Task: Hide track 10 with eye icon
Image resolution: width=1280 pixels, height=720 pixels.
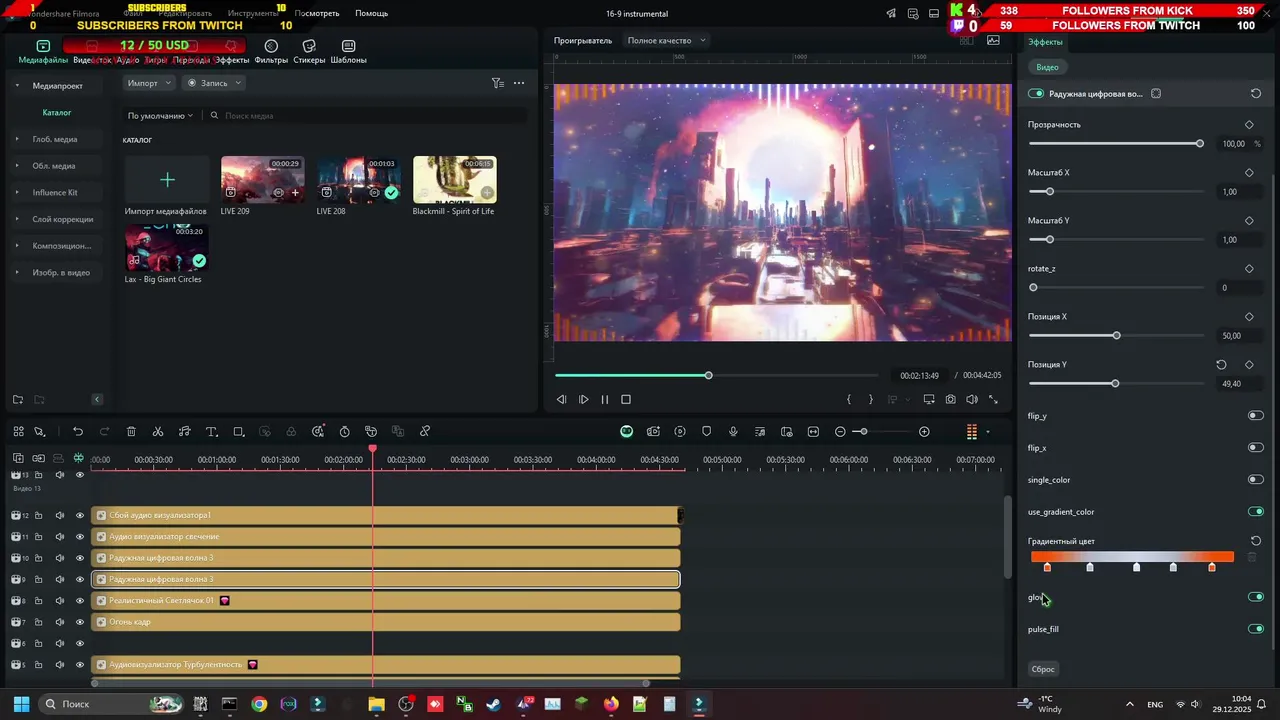Action: pyautogui.click(x=80, y=558)
